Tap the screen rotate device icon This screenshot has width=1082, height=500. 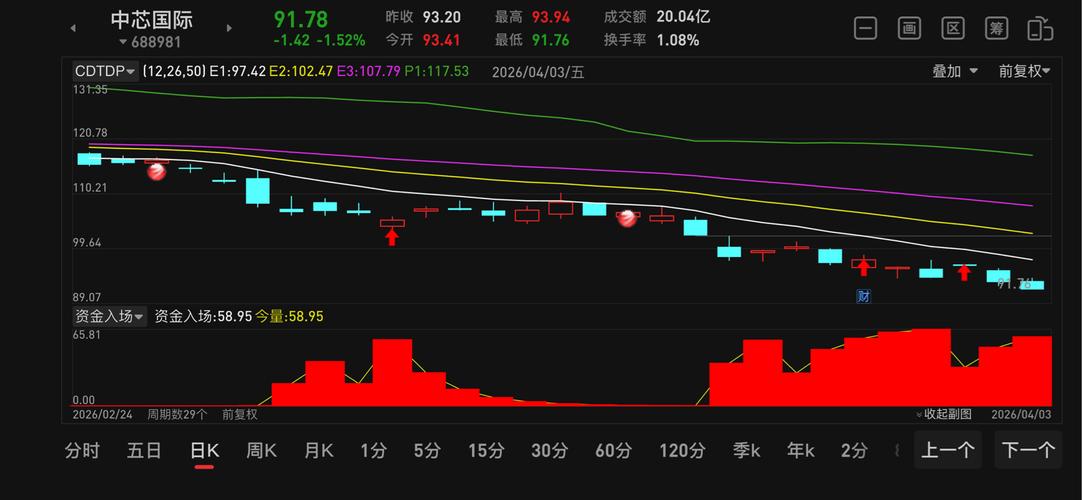(x=1040, y=29)
